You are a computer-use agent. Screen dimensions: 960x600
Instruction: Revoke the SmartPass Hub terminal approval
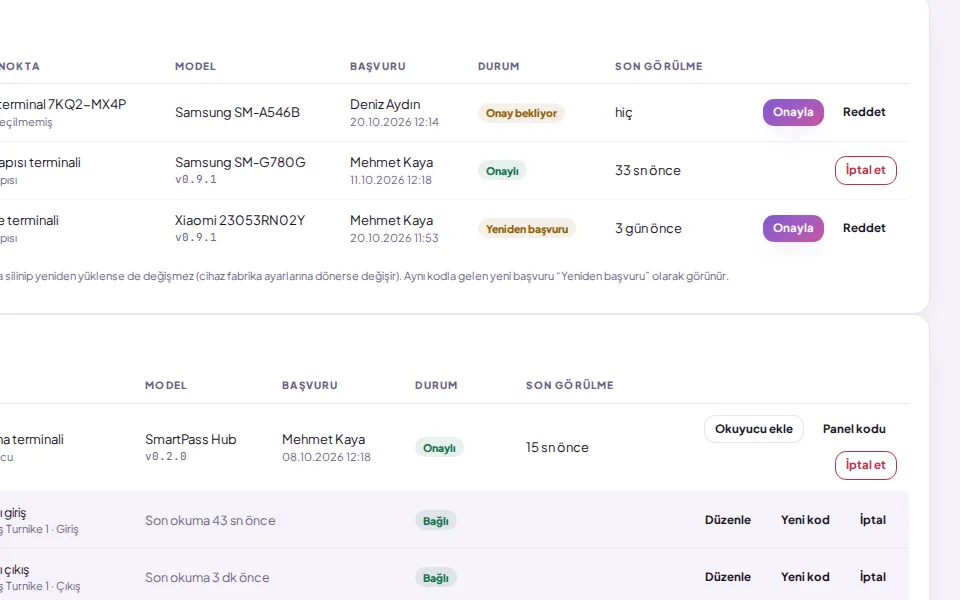(x=866, y=465)
